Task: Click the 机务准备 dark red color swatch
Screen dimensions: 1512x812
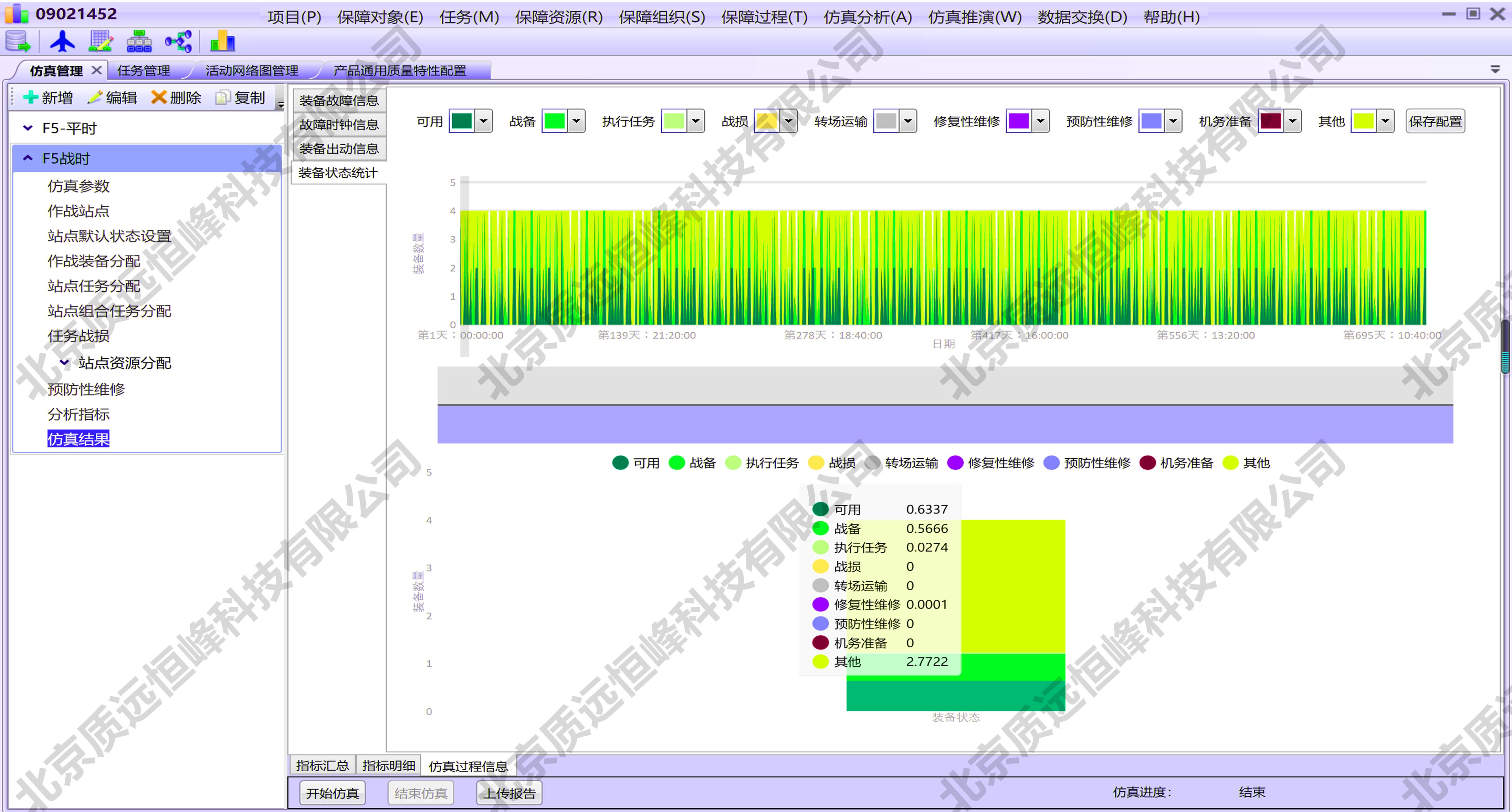Action: coord(1271,122)
